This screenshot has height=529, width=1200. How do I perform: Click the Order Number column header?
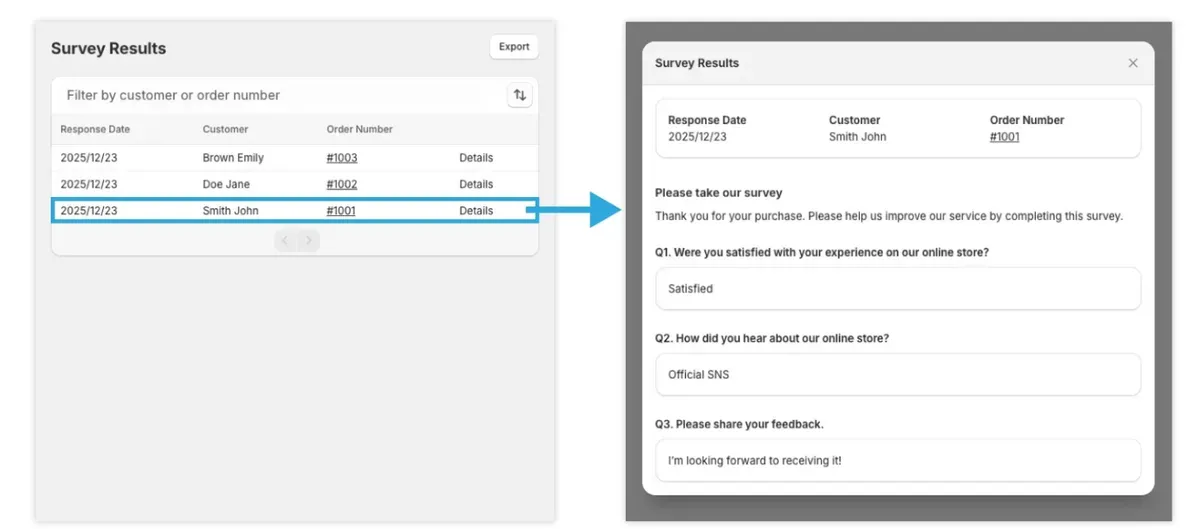click(x=360, y=129)
